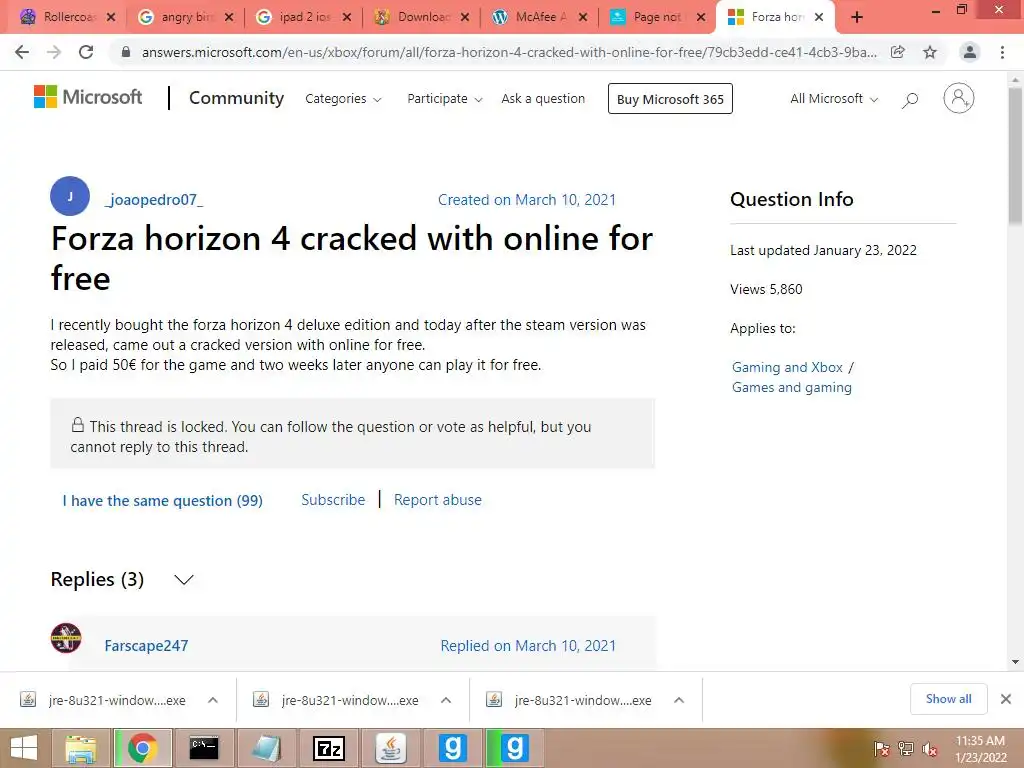Image resolution: width=1024 pixels, height=768 pixels.
Task: Open the Chrome three-dot menu
Action: pos(1002,52)
